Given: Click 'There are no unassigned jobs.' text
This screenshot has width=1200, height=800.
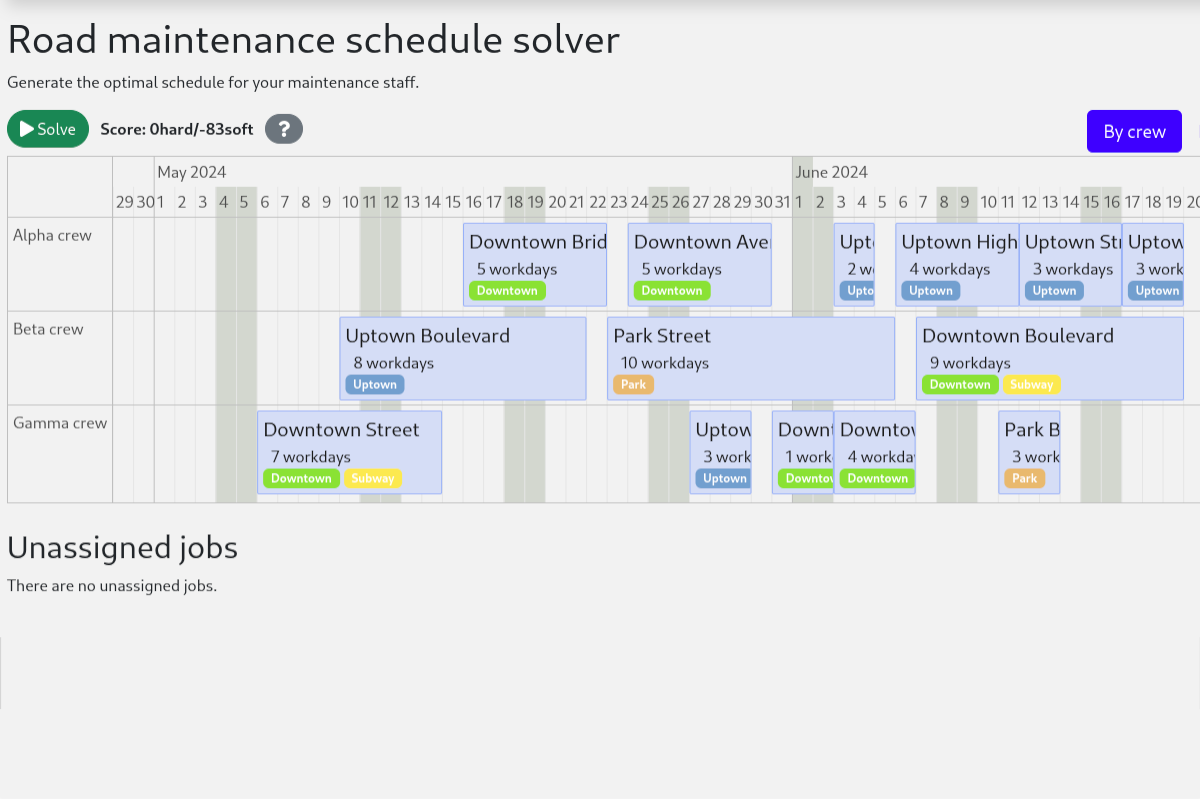Looking at the screenshot, I should [112, 586].
